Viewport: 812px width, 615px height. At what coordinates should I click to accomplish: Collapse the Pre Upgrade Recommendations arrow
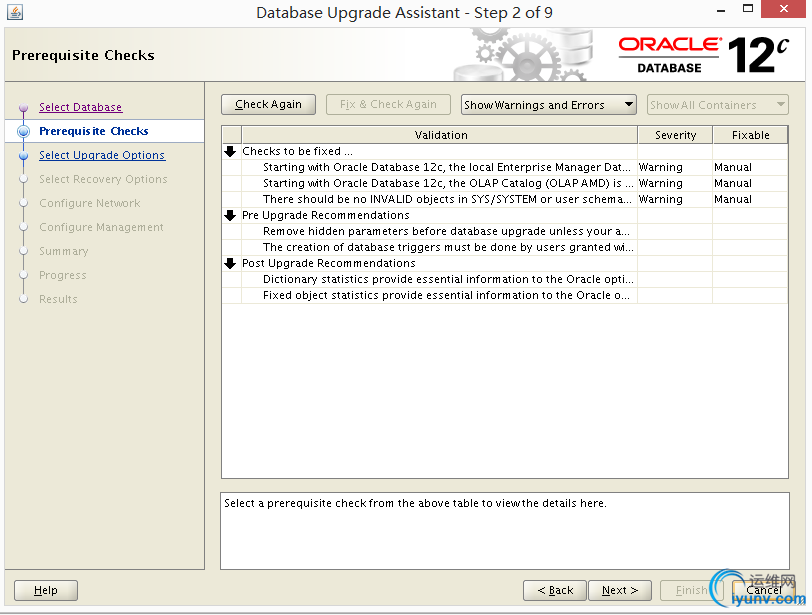[x=230, y=215]
